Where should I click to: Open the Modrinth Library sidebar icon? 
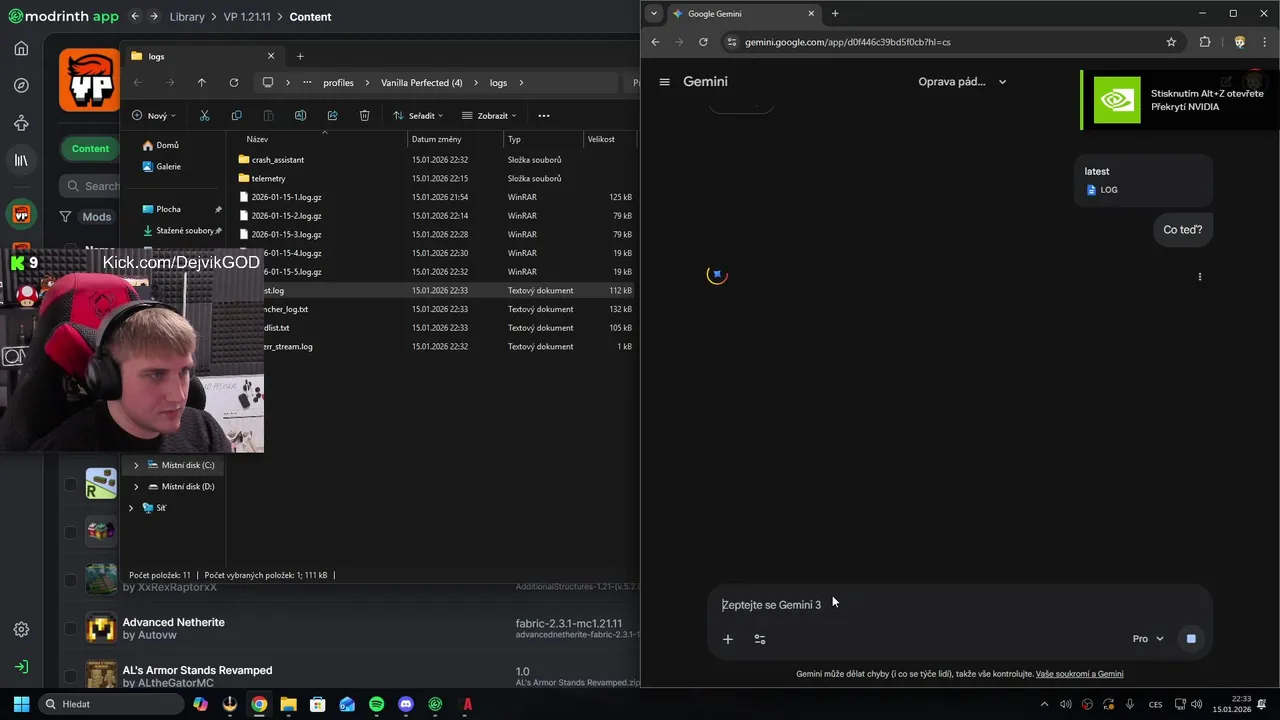(x=21, y=160)
